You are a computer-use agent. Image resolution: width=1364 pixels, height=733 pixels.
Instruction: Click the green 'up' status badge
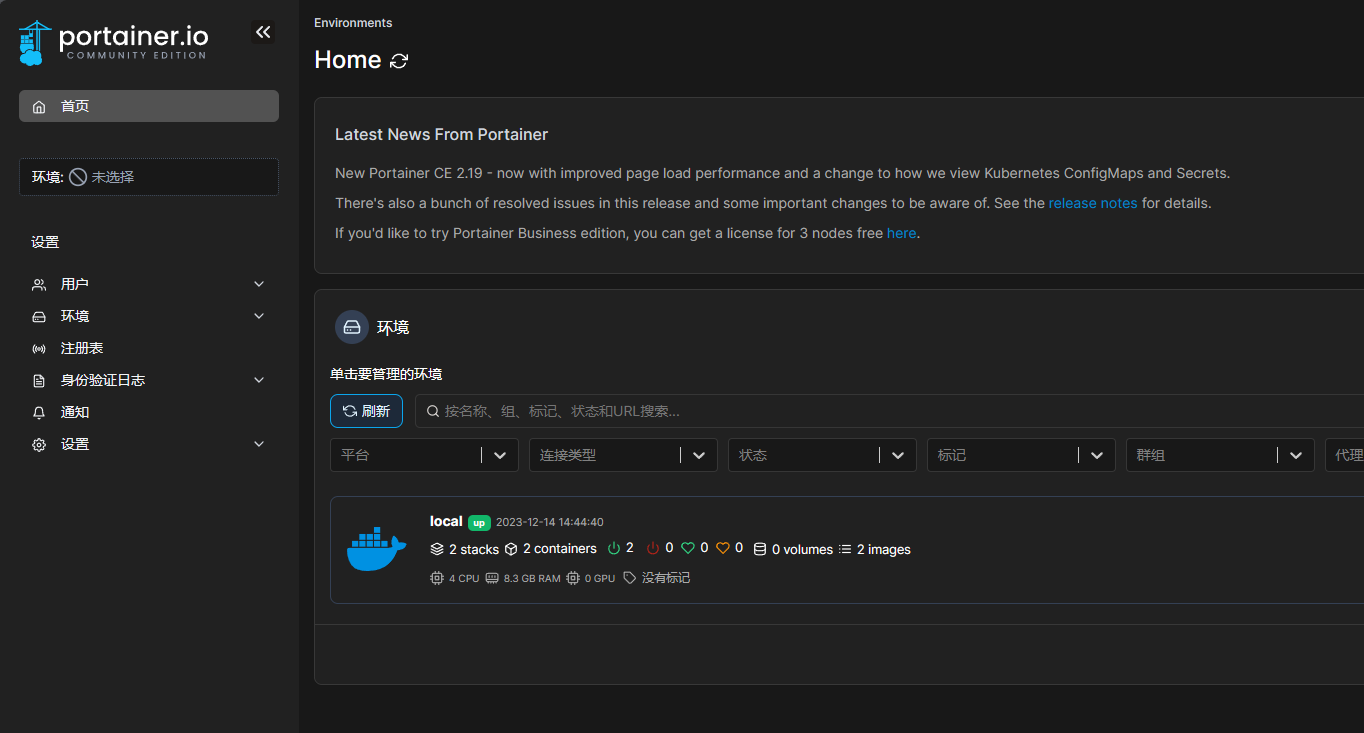click(480, 522)
